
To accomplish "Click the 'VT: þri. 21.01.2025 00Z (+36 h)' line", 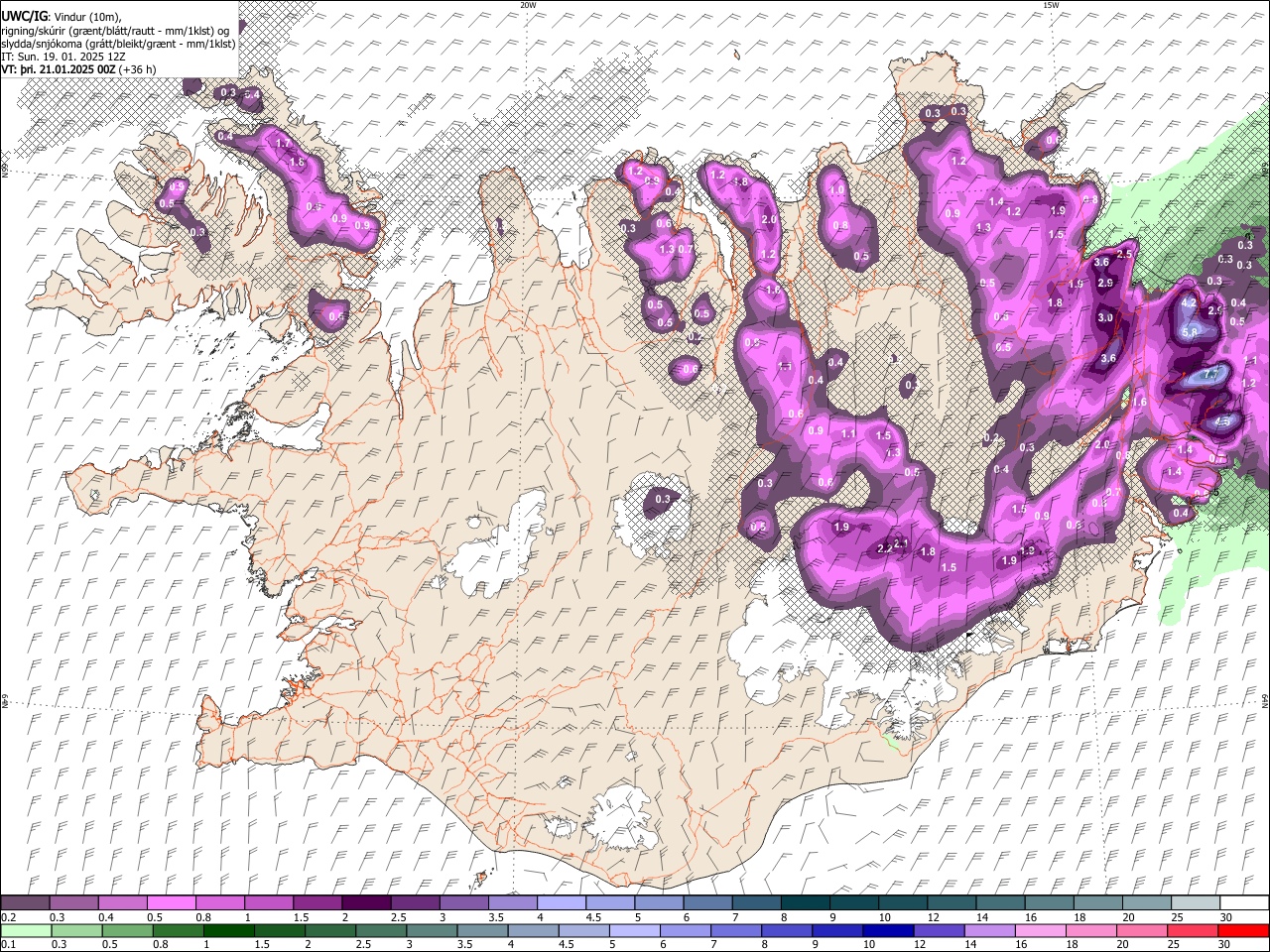I will [x=78, y=69].
